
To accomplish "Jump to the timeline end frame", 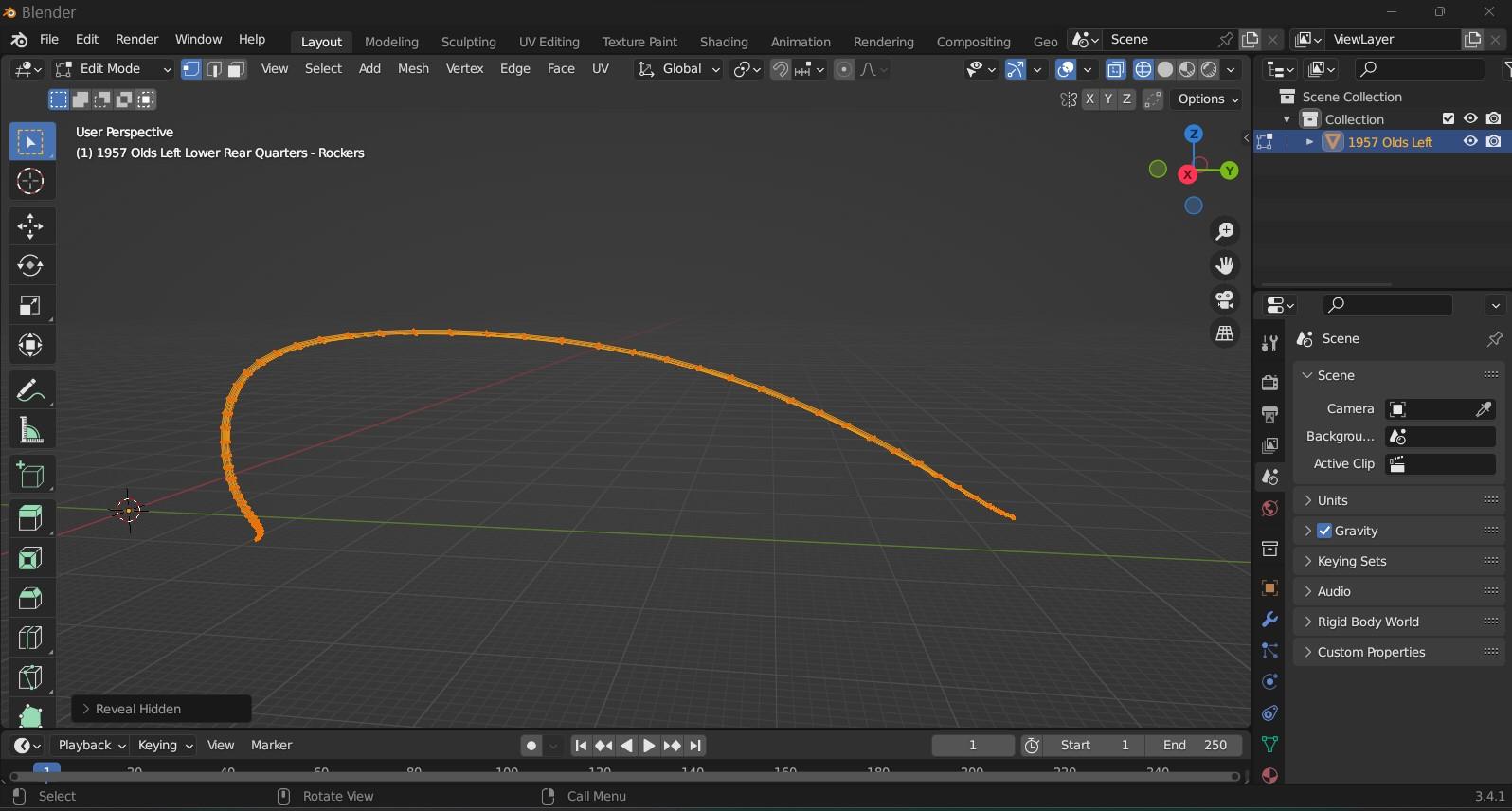I will (x=696, y=746).
